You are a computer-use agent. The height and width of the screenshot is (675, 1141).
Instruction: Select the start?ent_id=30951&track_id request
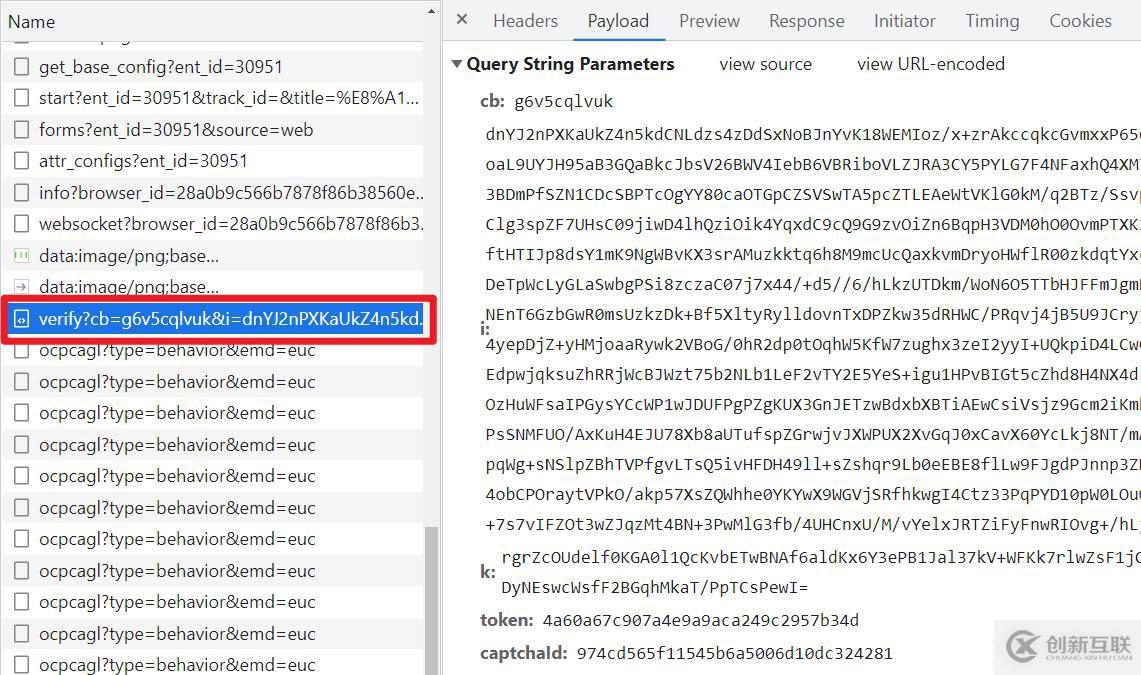[229, 97]
